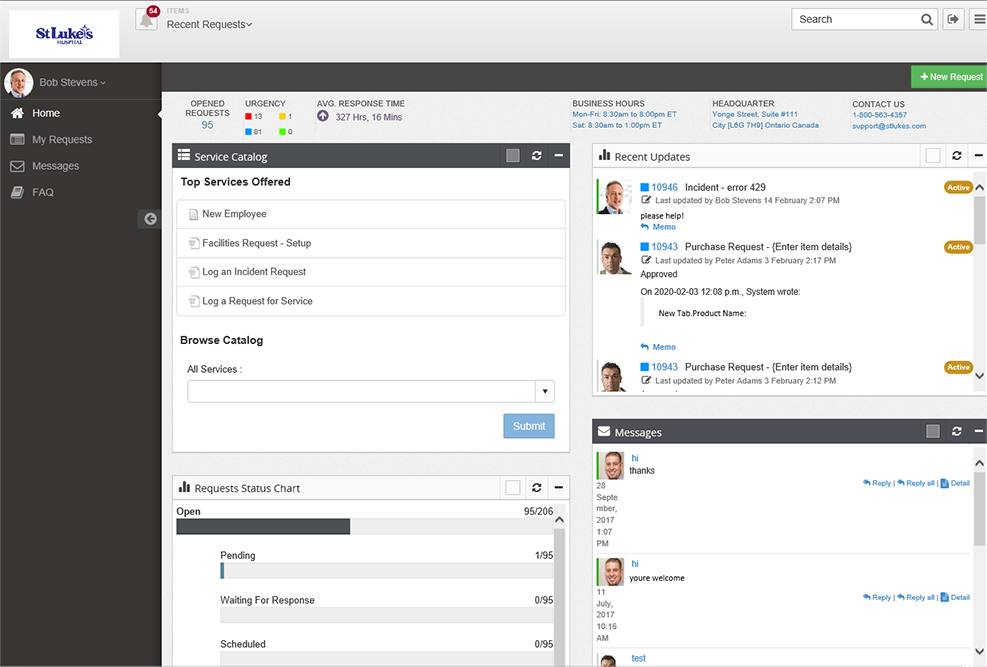Open the All Services dropdown arrow
Image resolution: width=987 pixels, height=667 pixels.
pos(545,391)
